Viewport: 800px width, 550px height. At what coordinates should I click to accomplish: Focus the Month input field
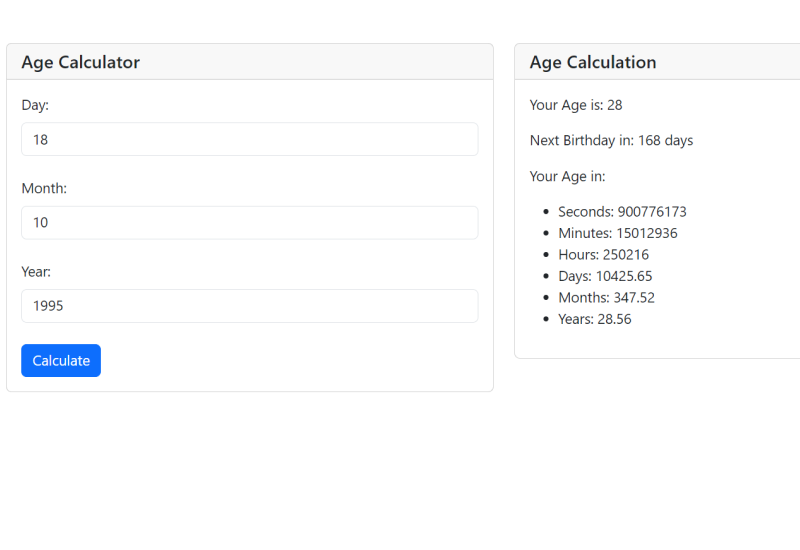(x=249, y=222)
